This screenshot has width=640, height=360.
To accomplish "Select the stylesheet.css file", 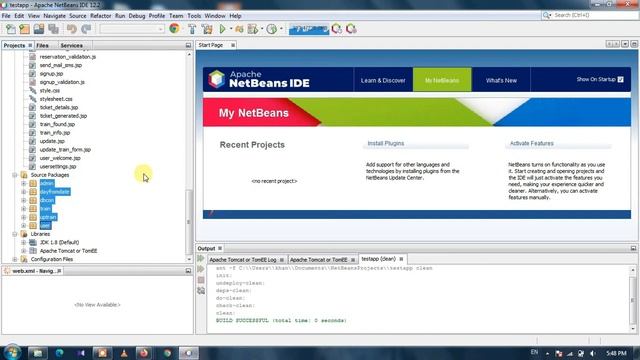I will tap(56, 99).
